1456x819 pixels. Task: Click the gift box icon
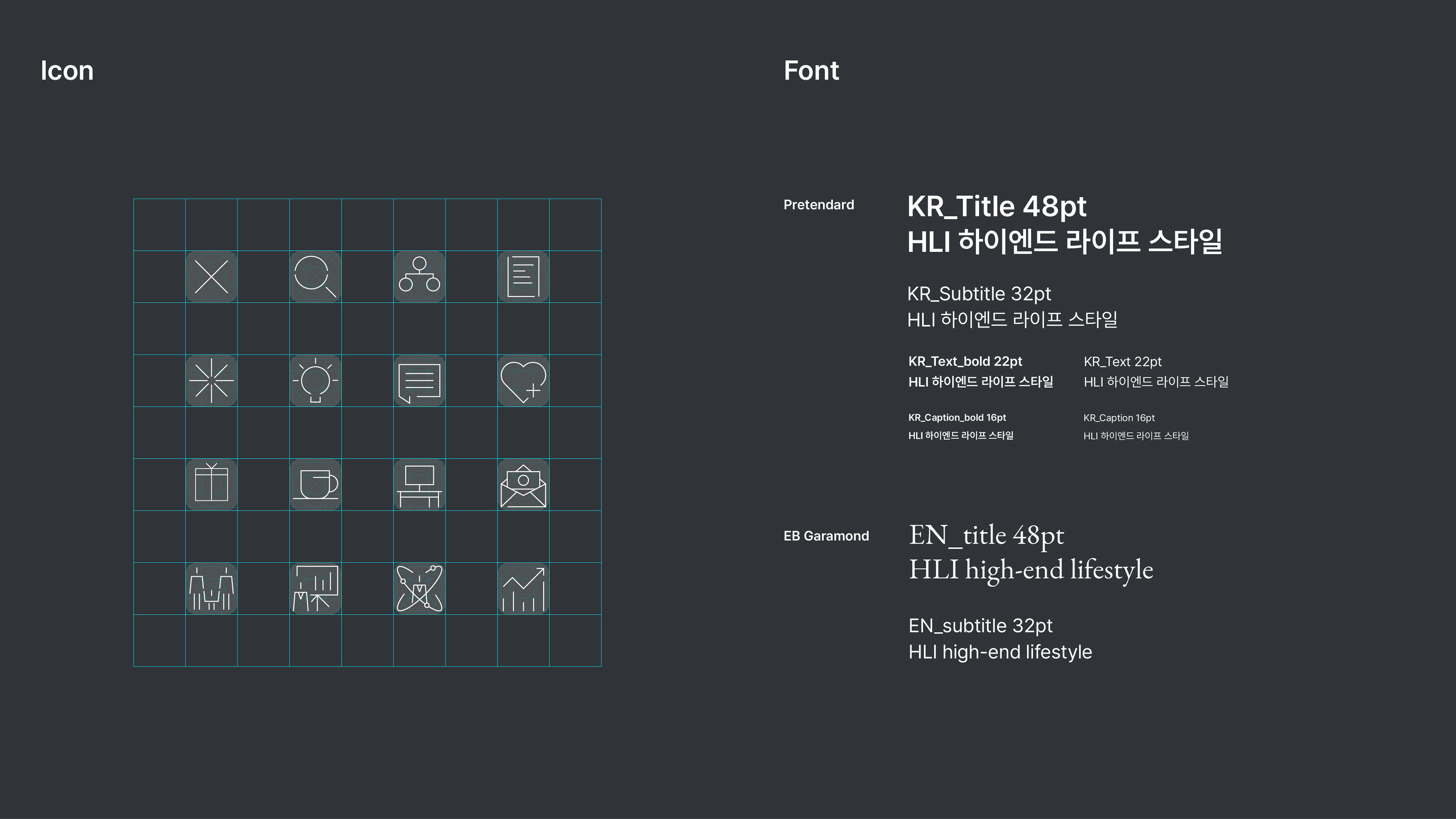tap(212, 485)
